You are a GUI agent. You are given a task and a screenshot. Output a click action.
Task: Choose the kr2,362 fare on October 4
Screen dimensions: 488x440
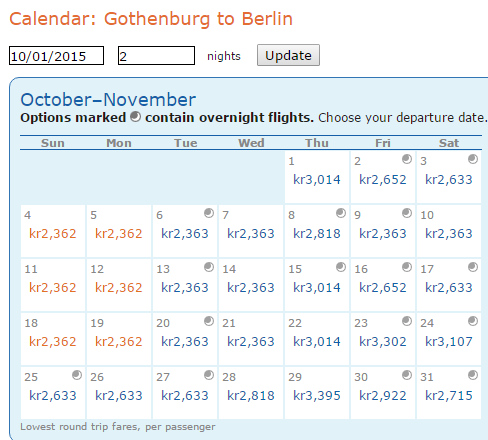coord(53,234)
